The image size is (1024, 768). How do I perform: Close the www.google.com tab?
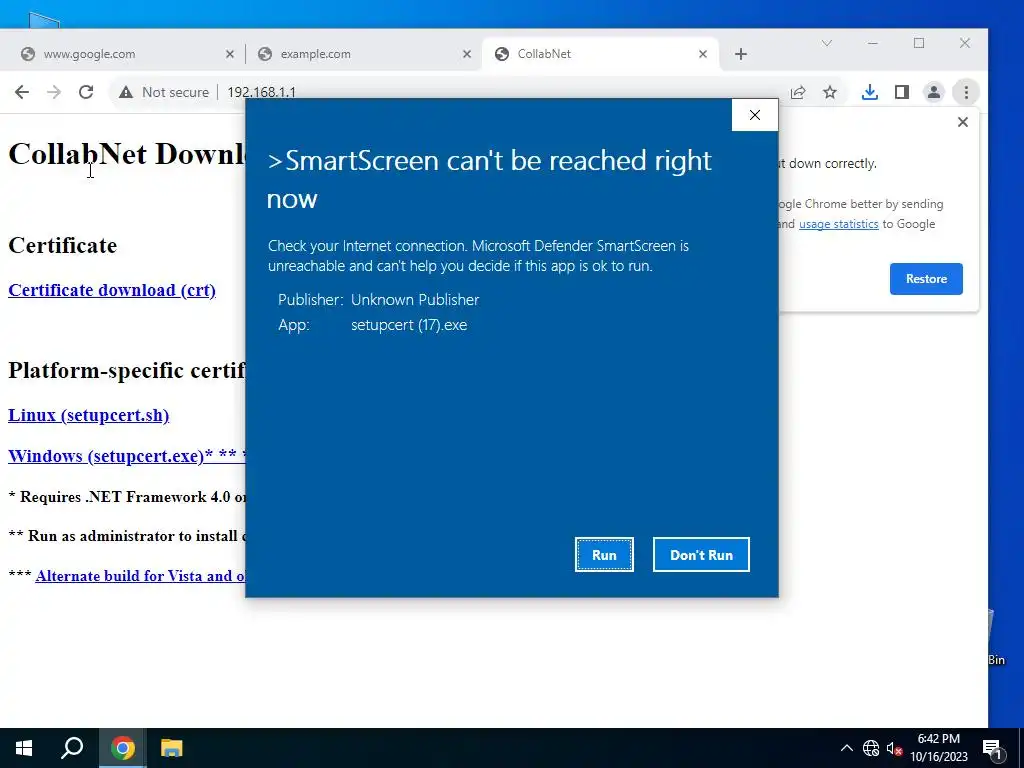(230, 54)
